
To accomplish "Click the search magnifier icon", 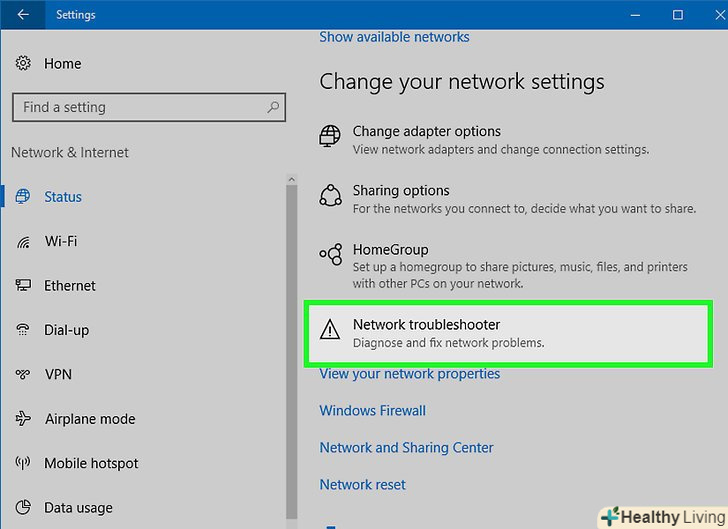I will point(273,107).
